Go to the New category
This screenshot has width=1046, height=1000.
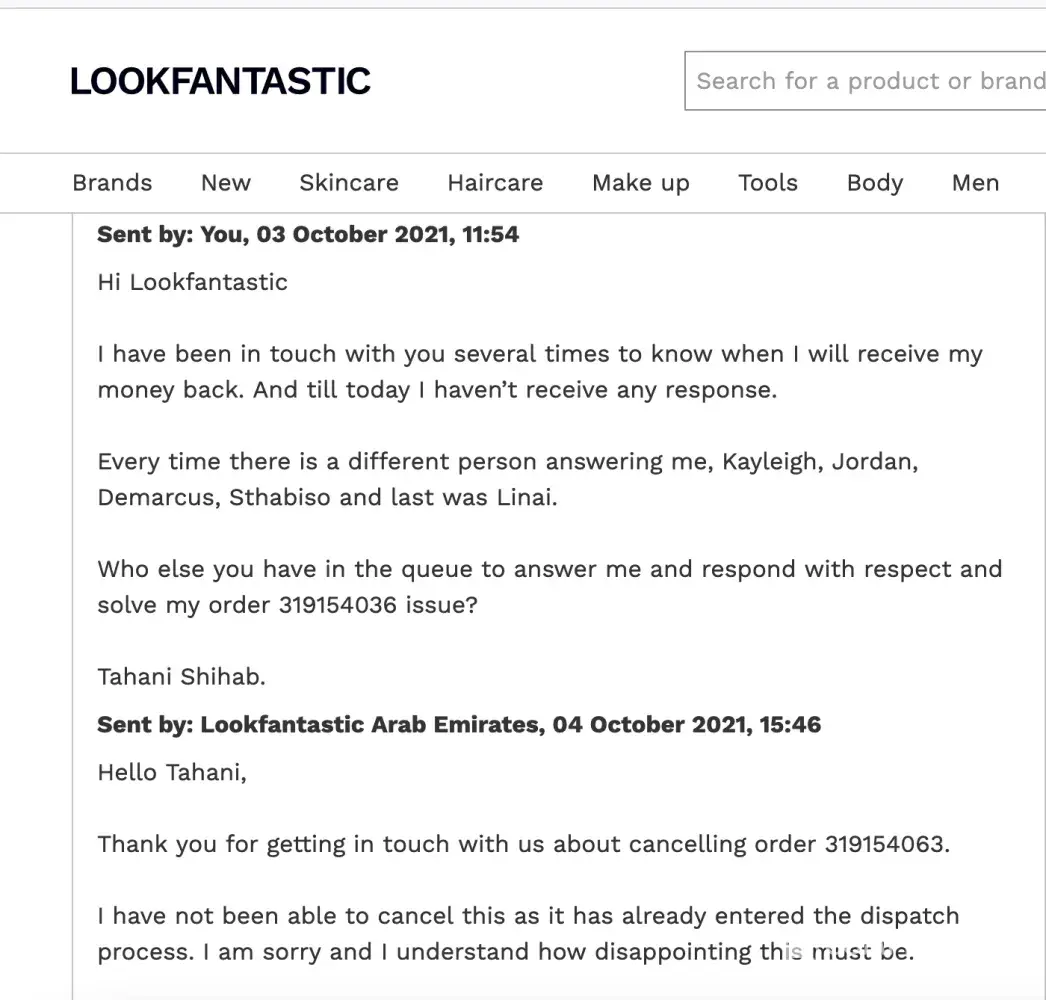pos(226,183)
